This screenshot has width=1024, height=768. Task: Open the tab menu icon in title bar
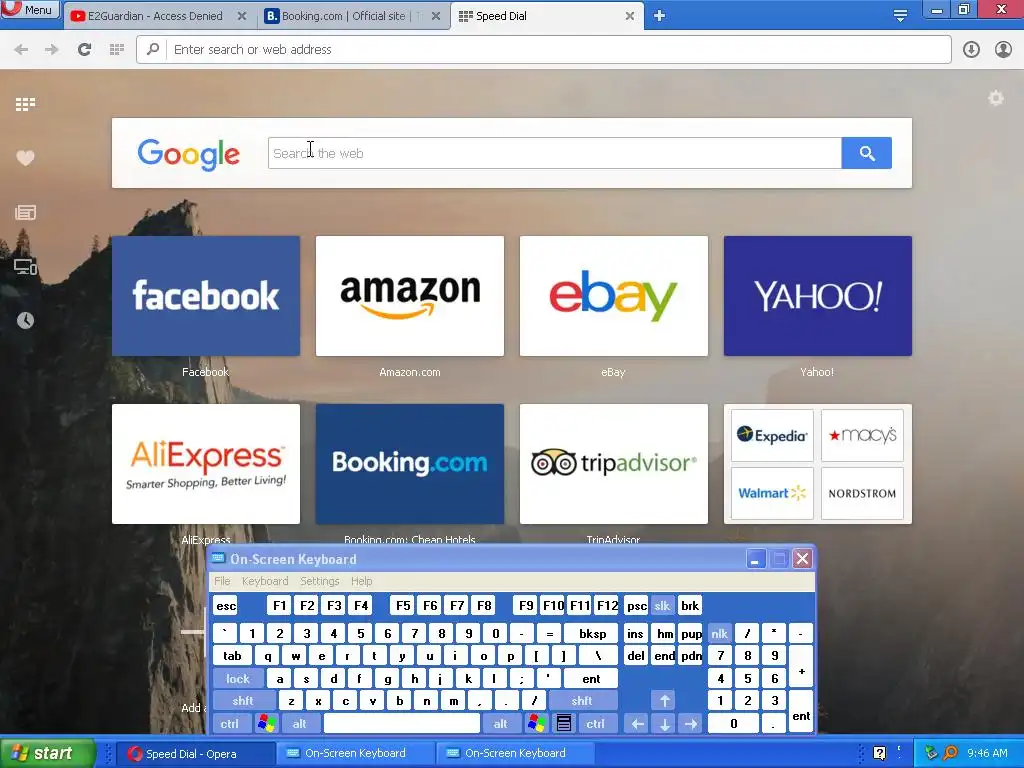point(900,16)
